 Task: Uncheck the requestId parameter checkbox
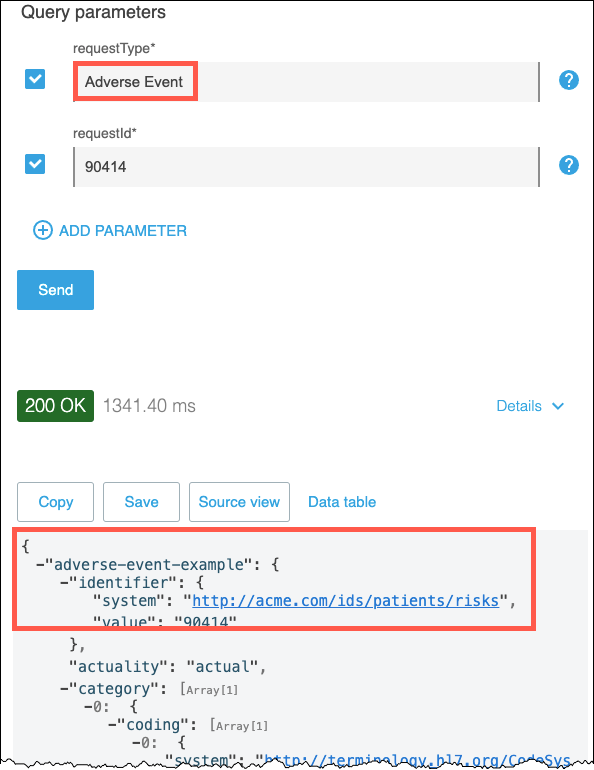click(35, 164)
